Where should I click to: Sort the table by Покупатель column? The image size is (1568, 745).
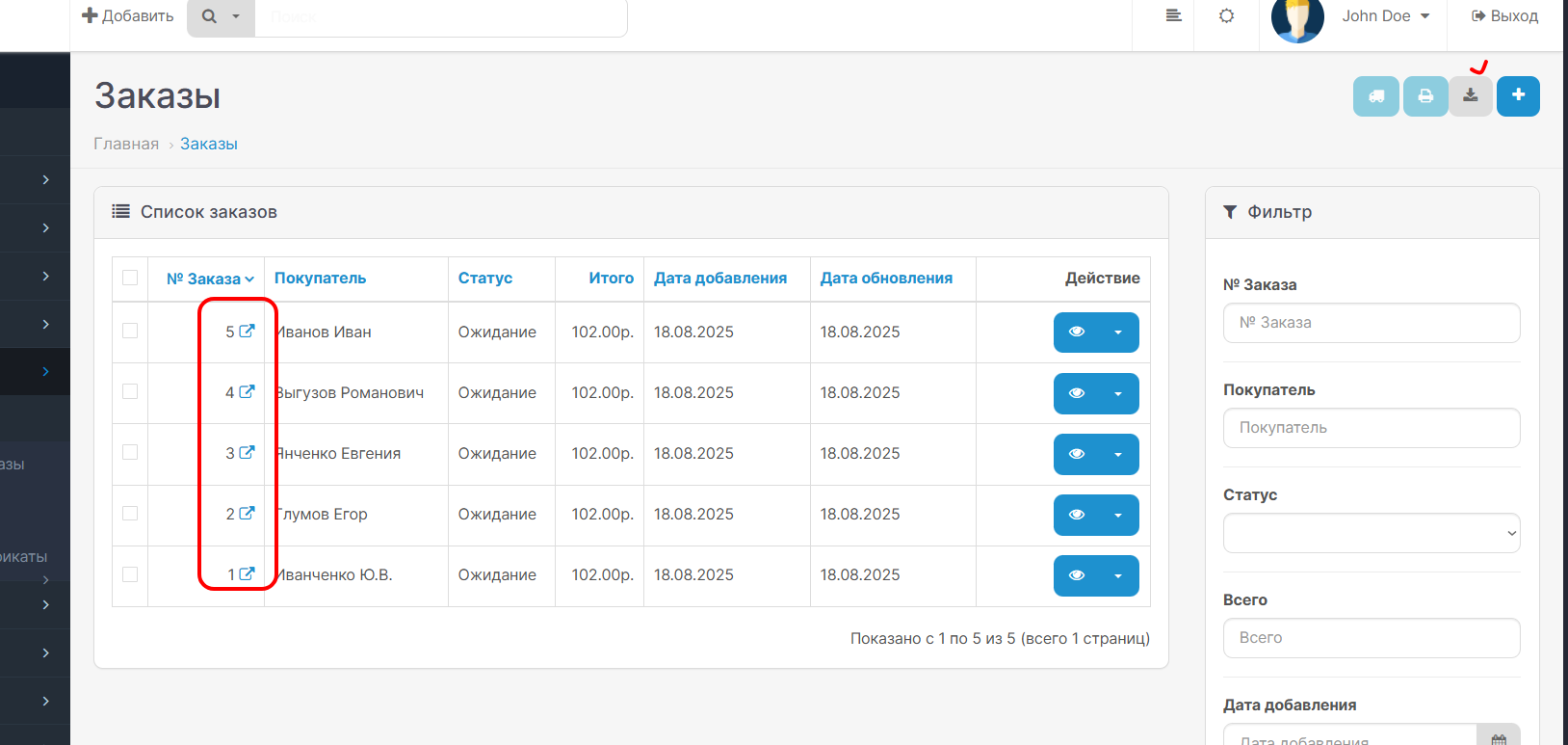pos(320,278)
